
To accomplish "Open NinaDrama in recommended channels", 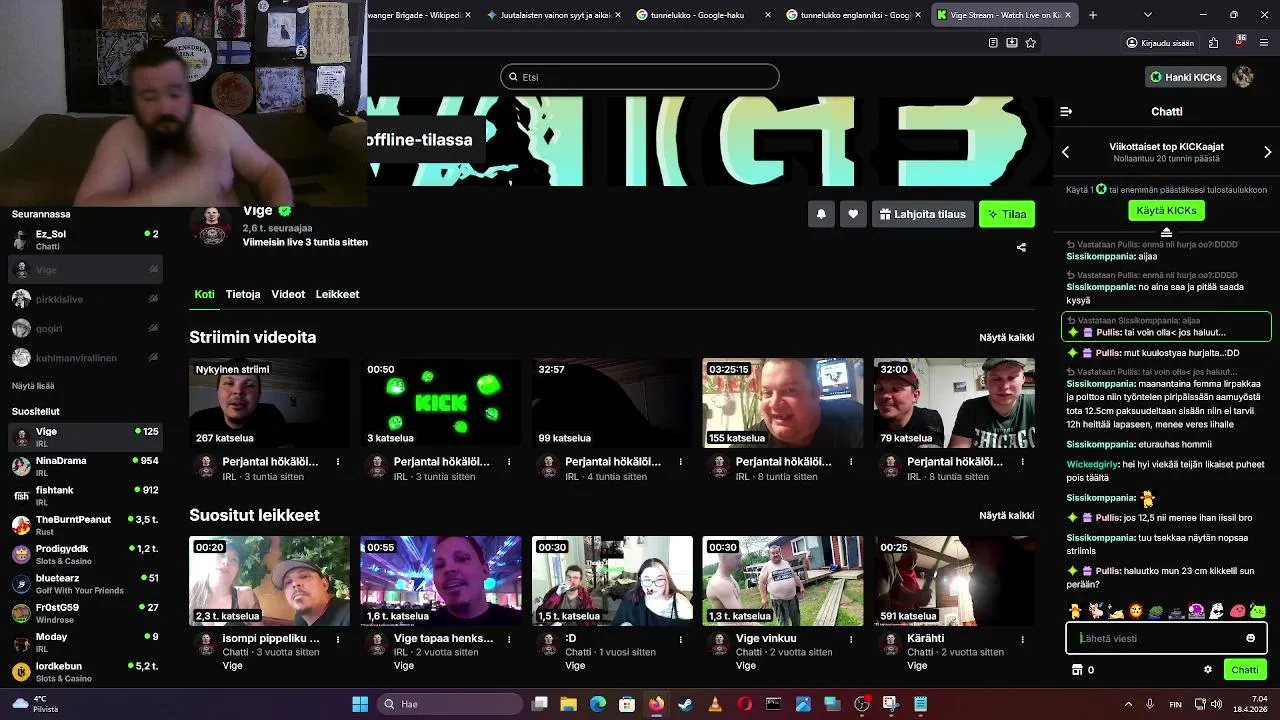I will point(85,466).
